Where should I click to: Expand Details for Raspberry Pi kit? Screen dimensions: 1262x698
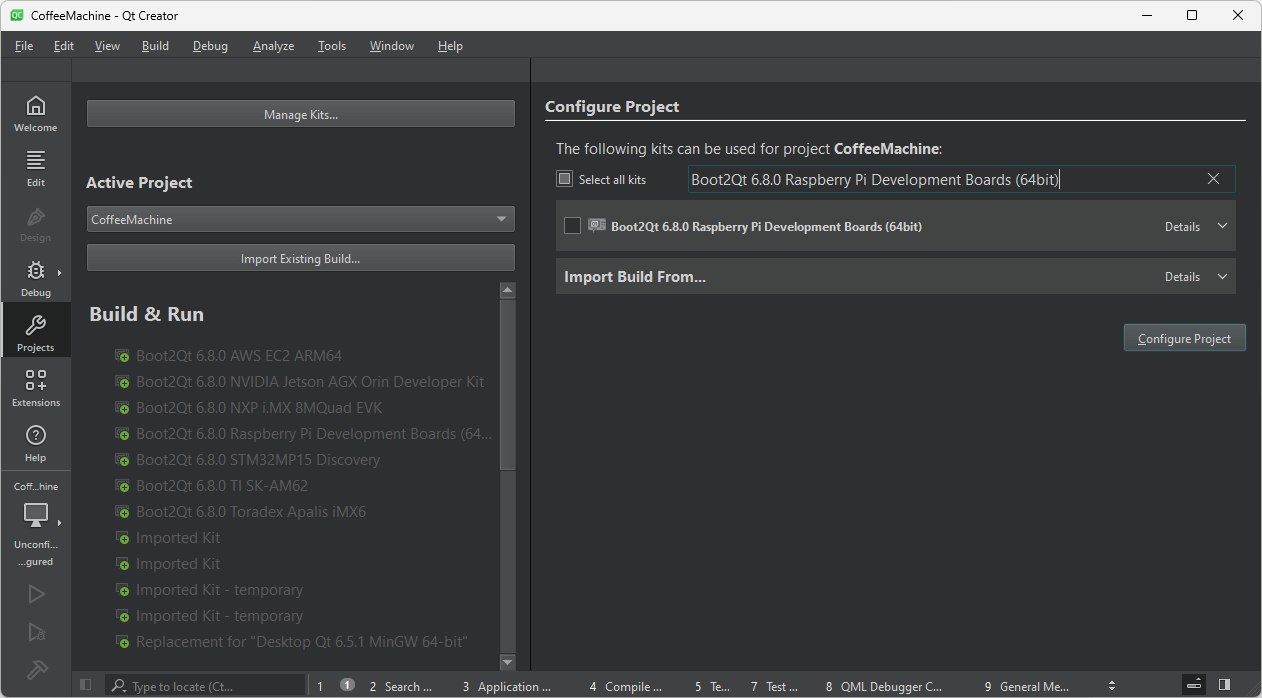(x=1196, y=227)
